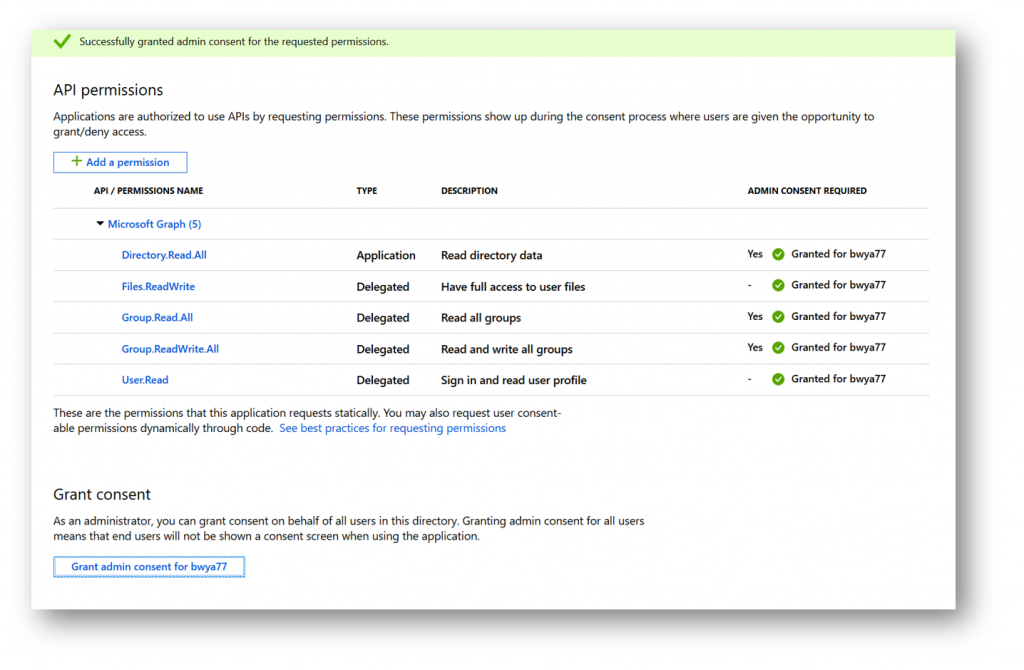Click Granted for bwya77 status on Group.ReadWrite.All row
The width and height of the screenshot is (1024, 670).
839,347
